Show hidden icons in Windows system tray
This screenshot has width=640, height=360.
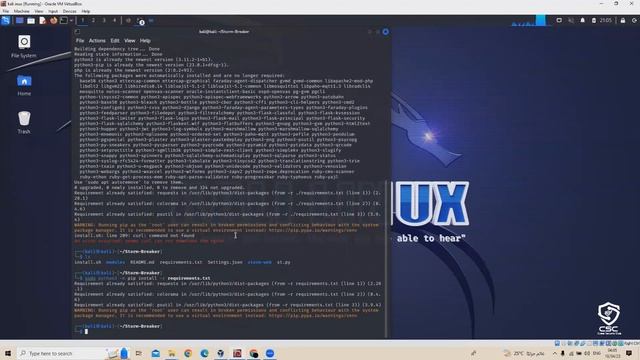(554, 353)
